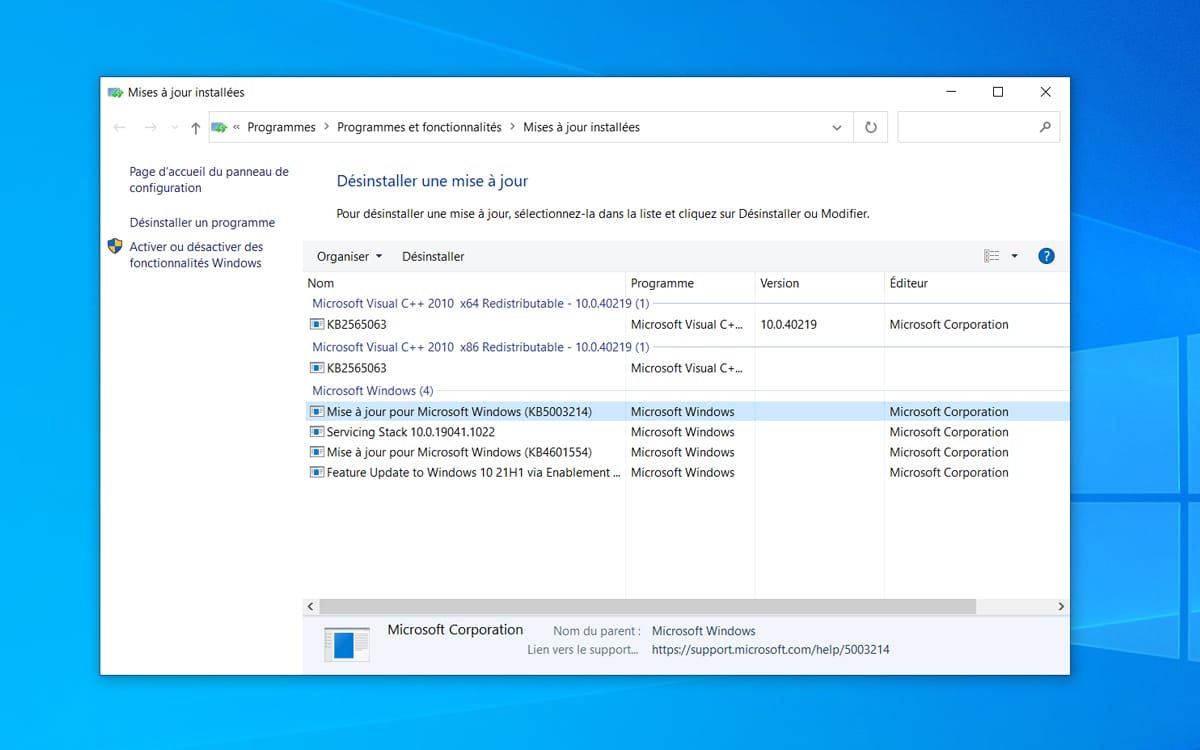Open the Organiser dropdown menu
Screen dimensions: 1200x750
[347, 256]
